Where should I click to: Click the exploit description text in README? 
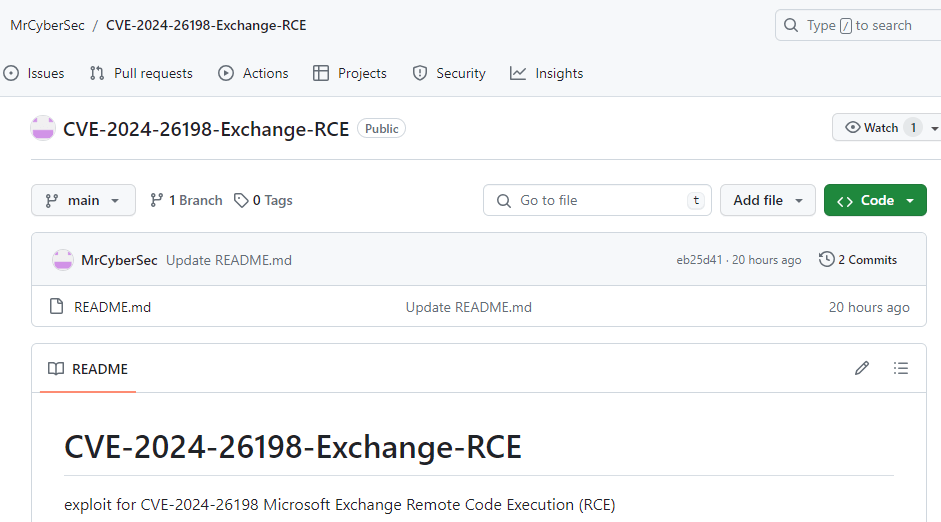pyautogui.click(x=340, y=505)
